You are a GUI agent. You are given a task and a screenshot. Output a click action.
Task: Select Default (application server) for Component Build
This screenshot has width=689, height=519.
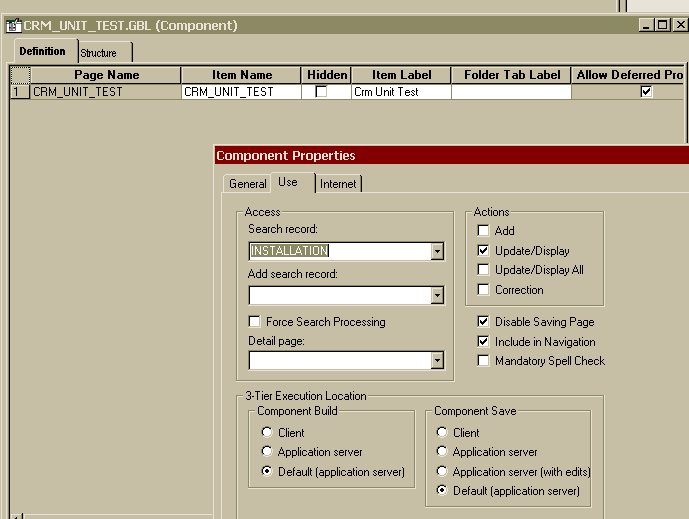[x=267, y=472]
